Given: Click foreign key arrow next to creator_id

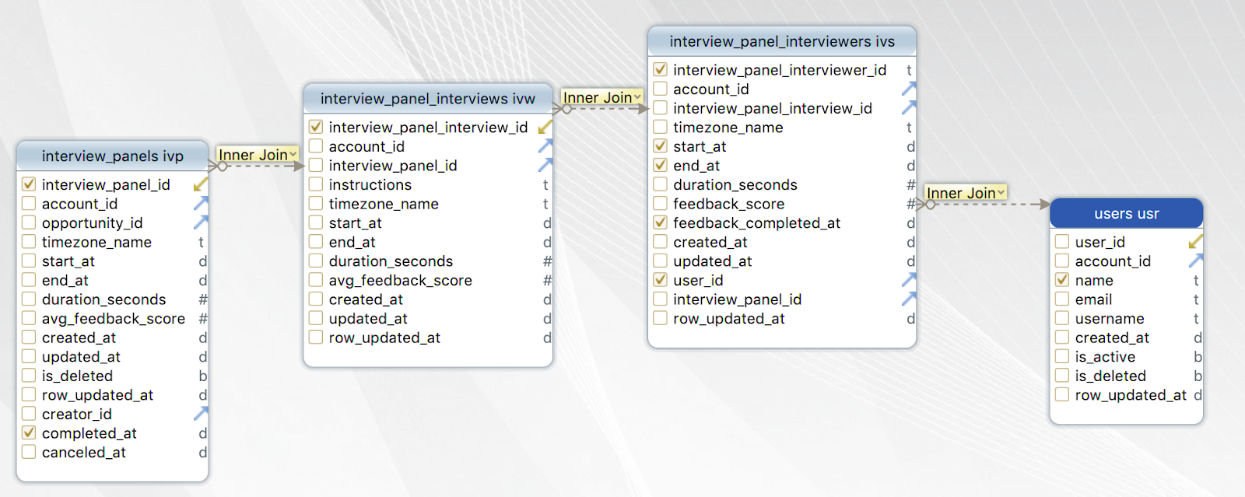Looking at the screenshot, I should coord(201,413).
